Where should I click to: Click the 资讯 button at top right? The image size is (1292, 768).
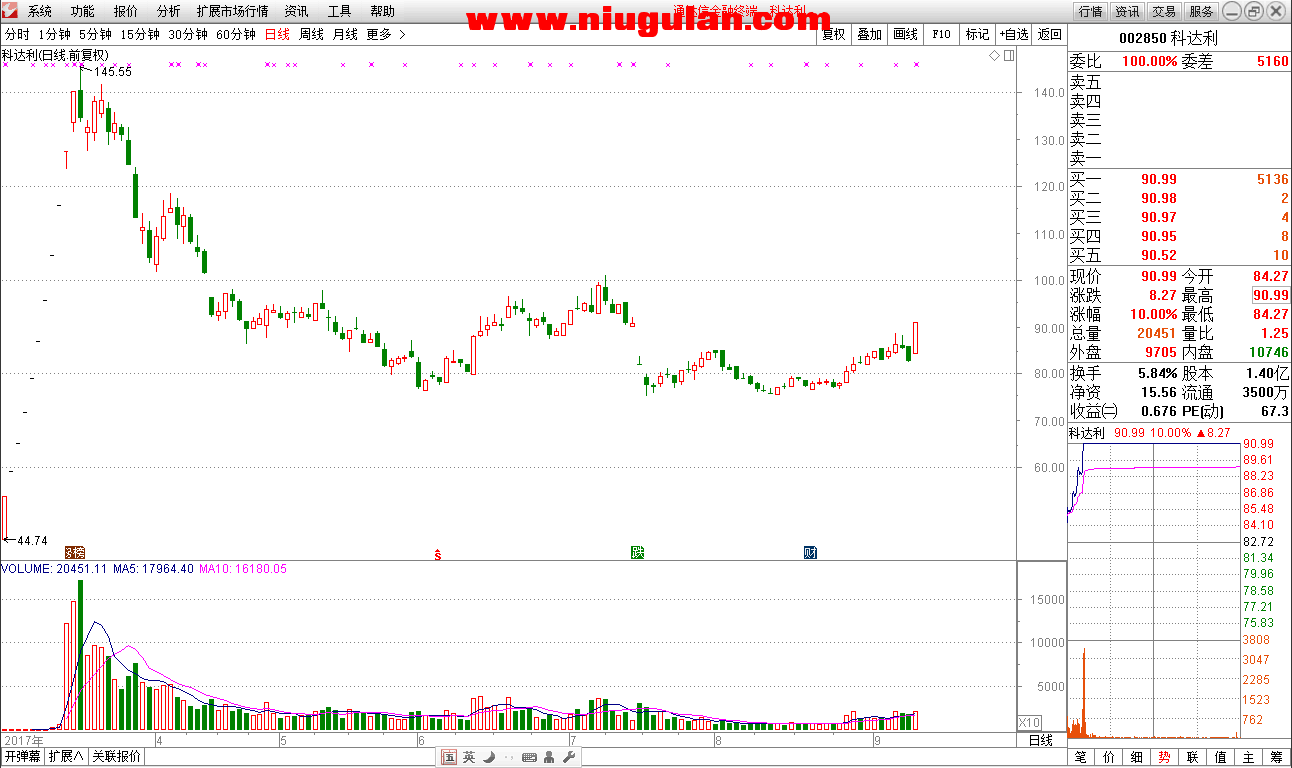[1127, 11]
